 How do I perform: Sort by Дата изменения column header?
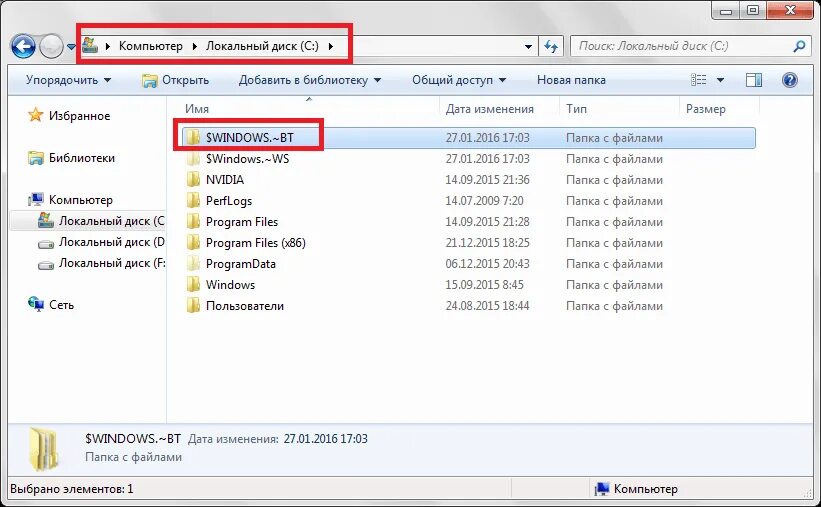coord(490,109)
